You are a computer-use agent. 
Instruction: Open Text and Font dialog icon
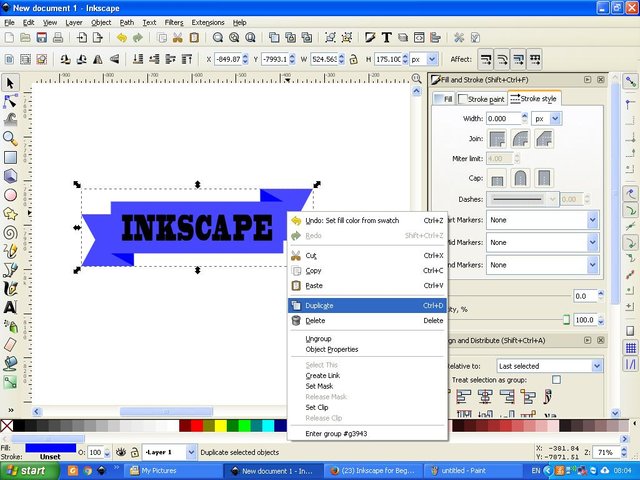[x=386, y=38]
